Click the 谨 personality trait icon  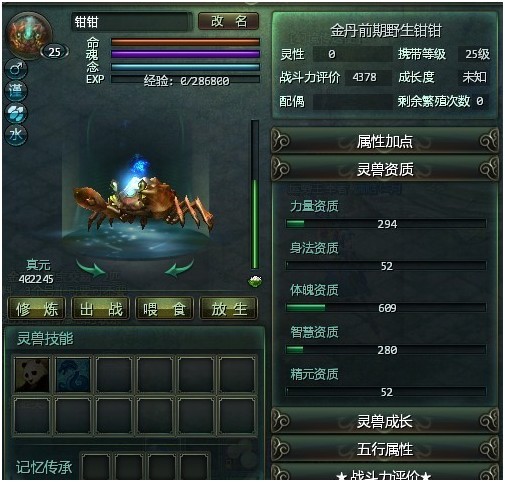click(x=16, y=91)
